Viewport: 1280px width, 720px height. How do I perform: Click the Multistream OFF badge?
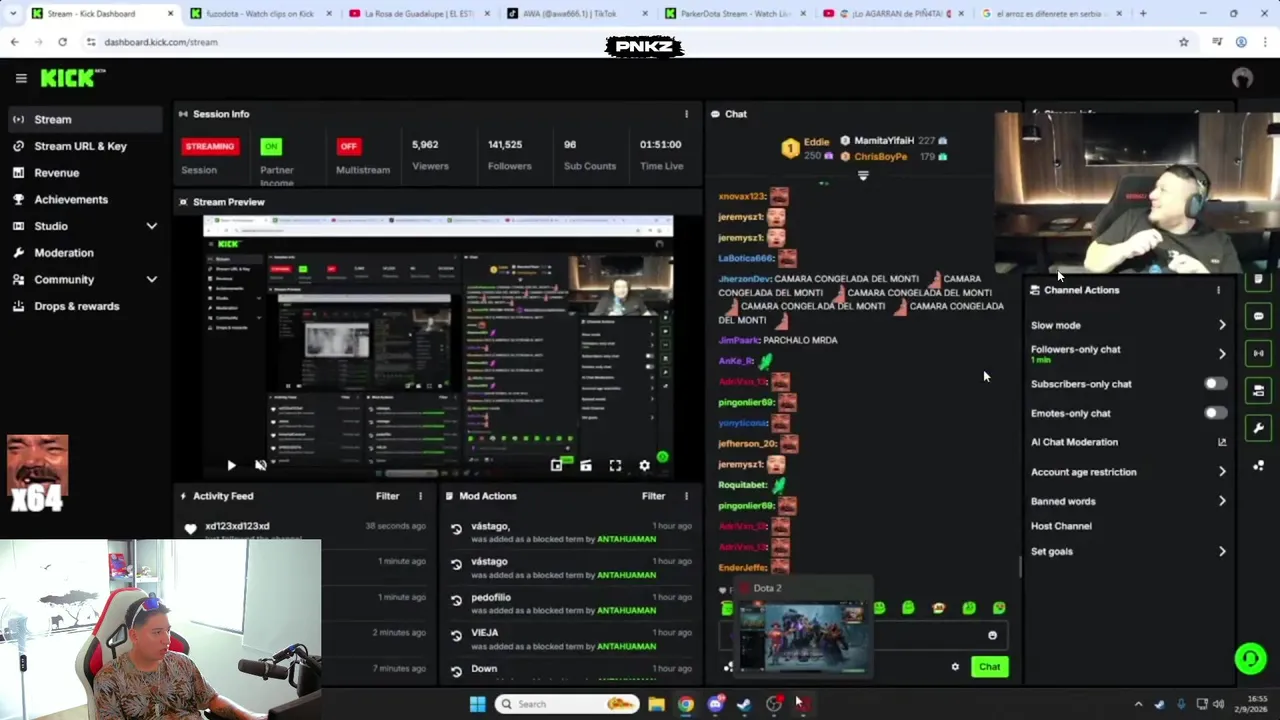(348, 146)
